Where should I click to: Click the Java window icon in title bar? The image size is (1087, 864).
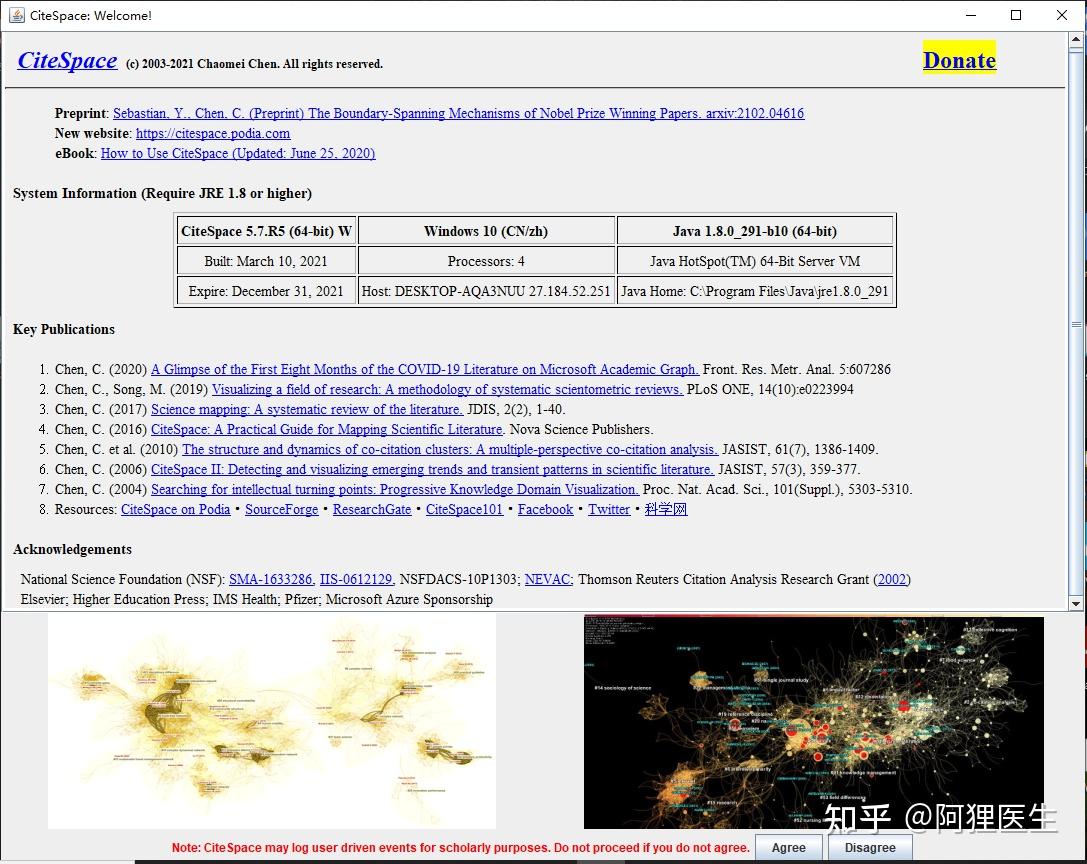tap(17, 15)
